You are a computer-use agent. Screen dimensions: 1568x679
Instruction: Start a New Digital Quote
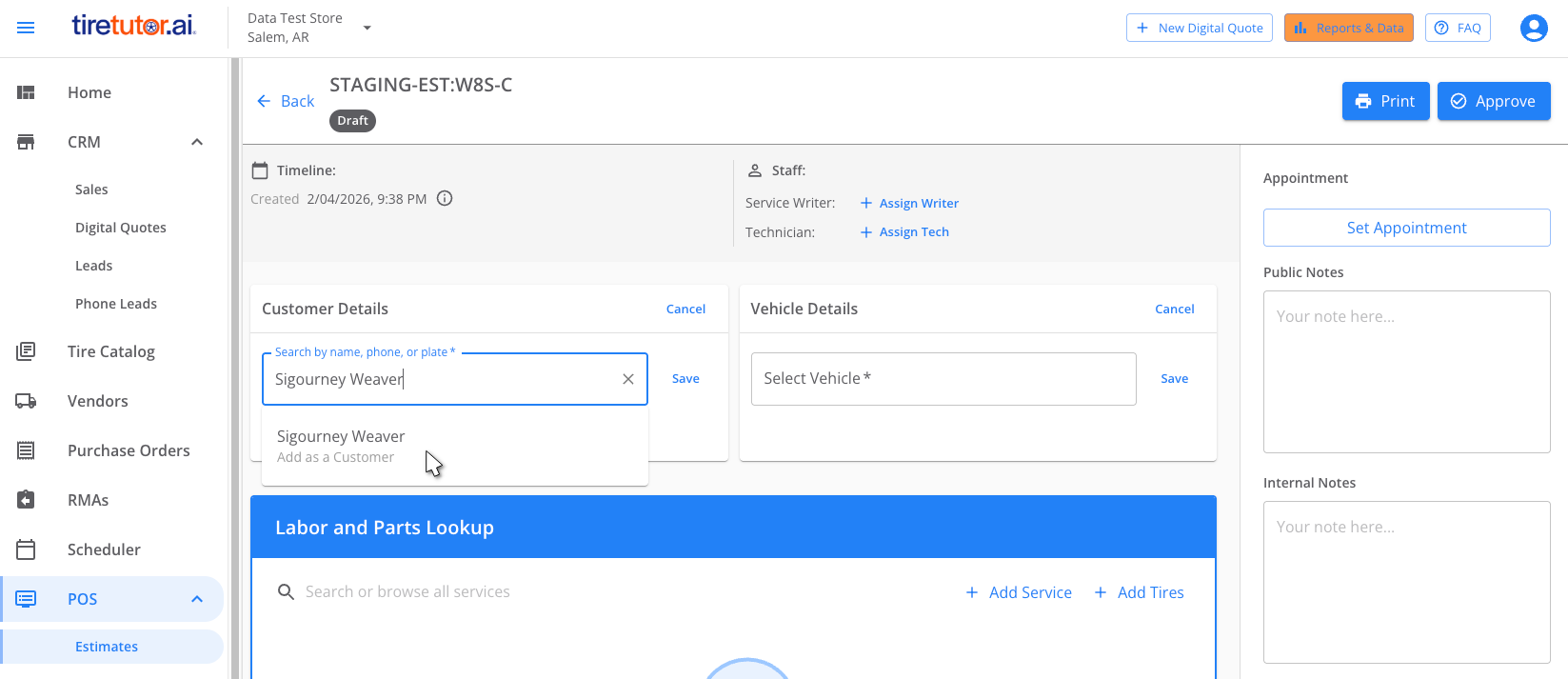(1200, 28)
